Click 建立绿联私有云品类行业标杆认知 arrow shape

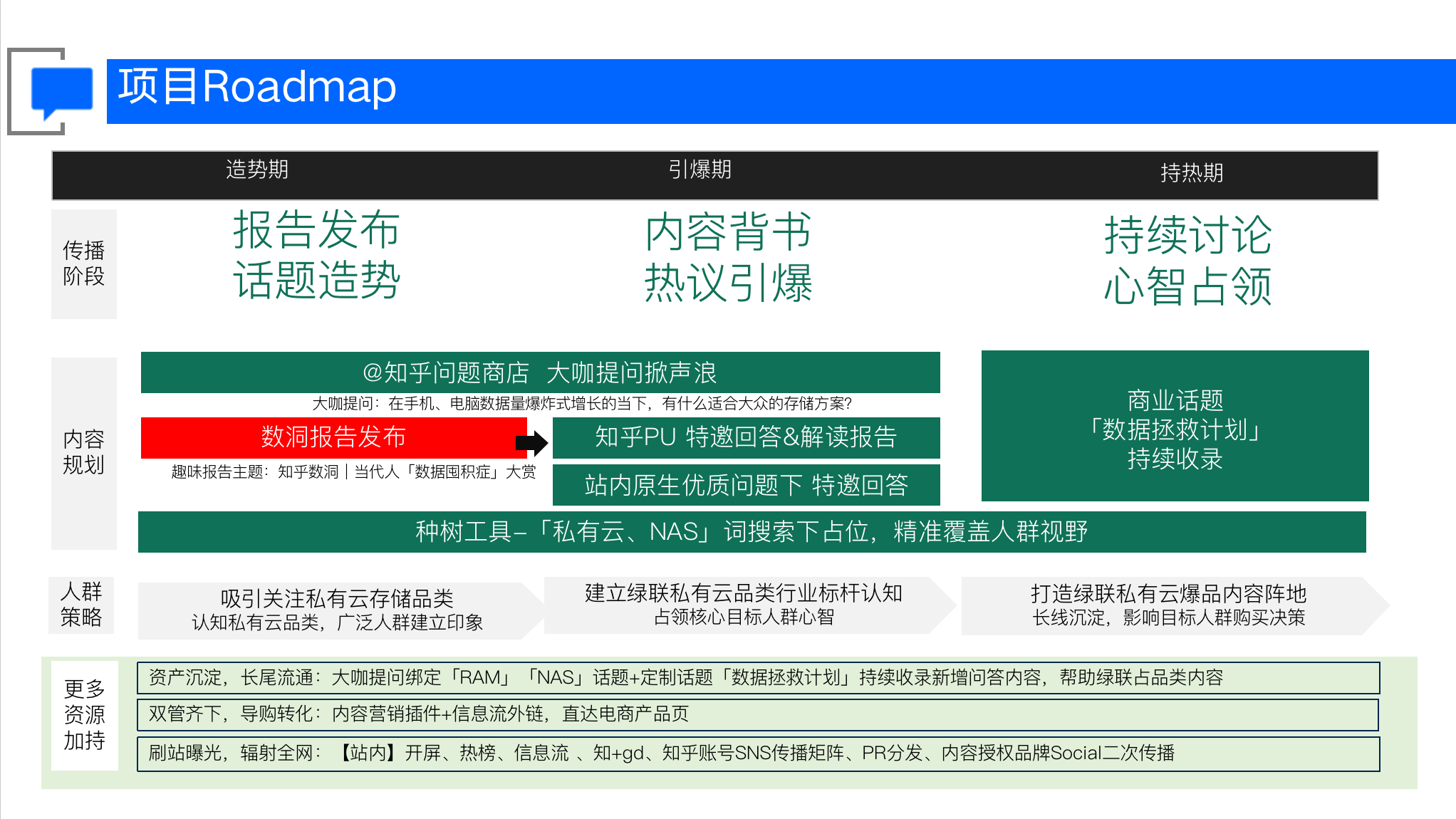(743, 605)
